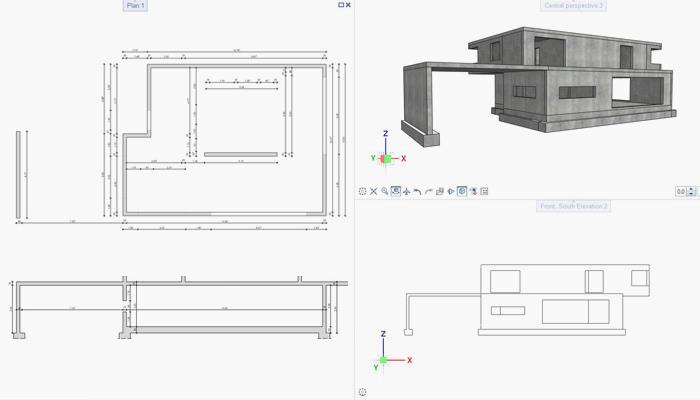Close the Plan:1 viewport
Viewport: 700px width, 400px height.
[348, 5]
